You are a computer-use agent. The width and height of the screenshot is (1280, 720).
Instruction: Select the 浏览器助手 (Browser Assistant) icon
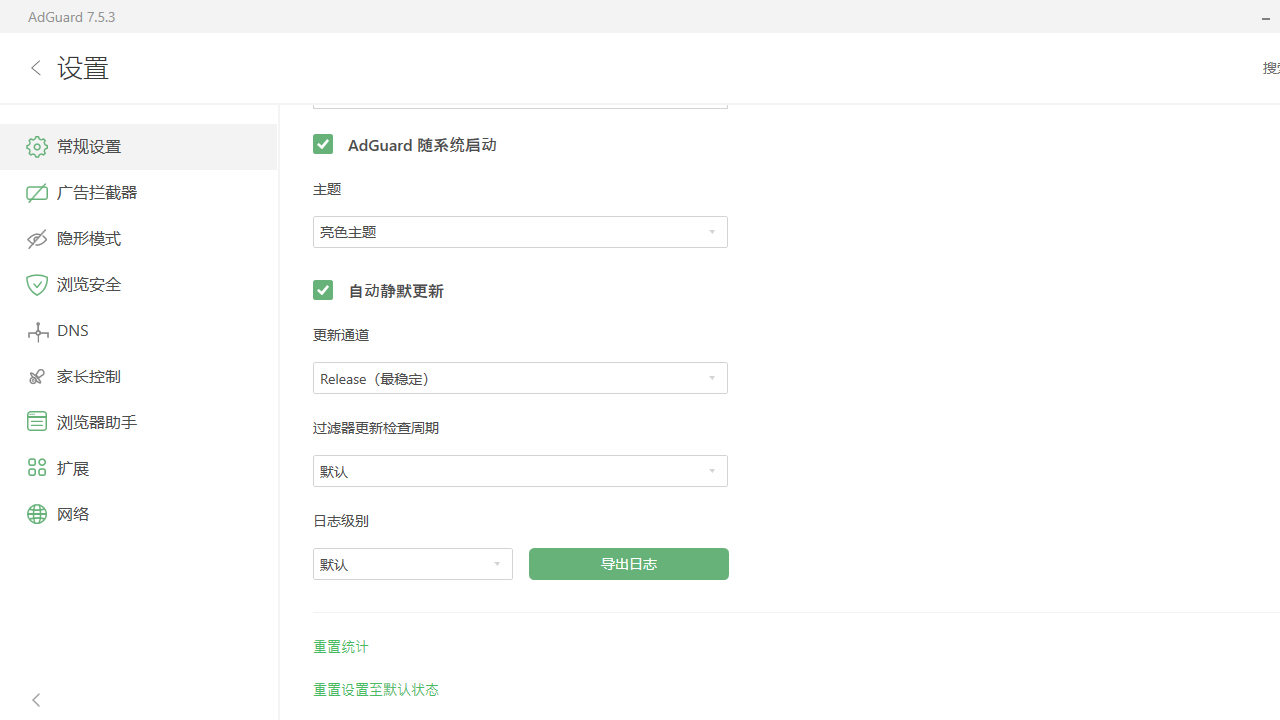(37, 421)
